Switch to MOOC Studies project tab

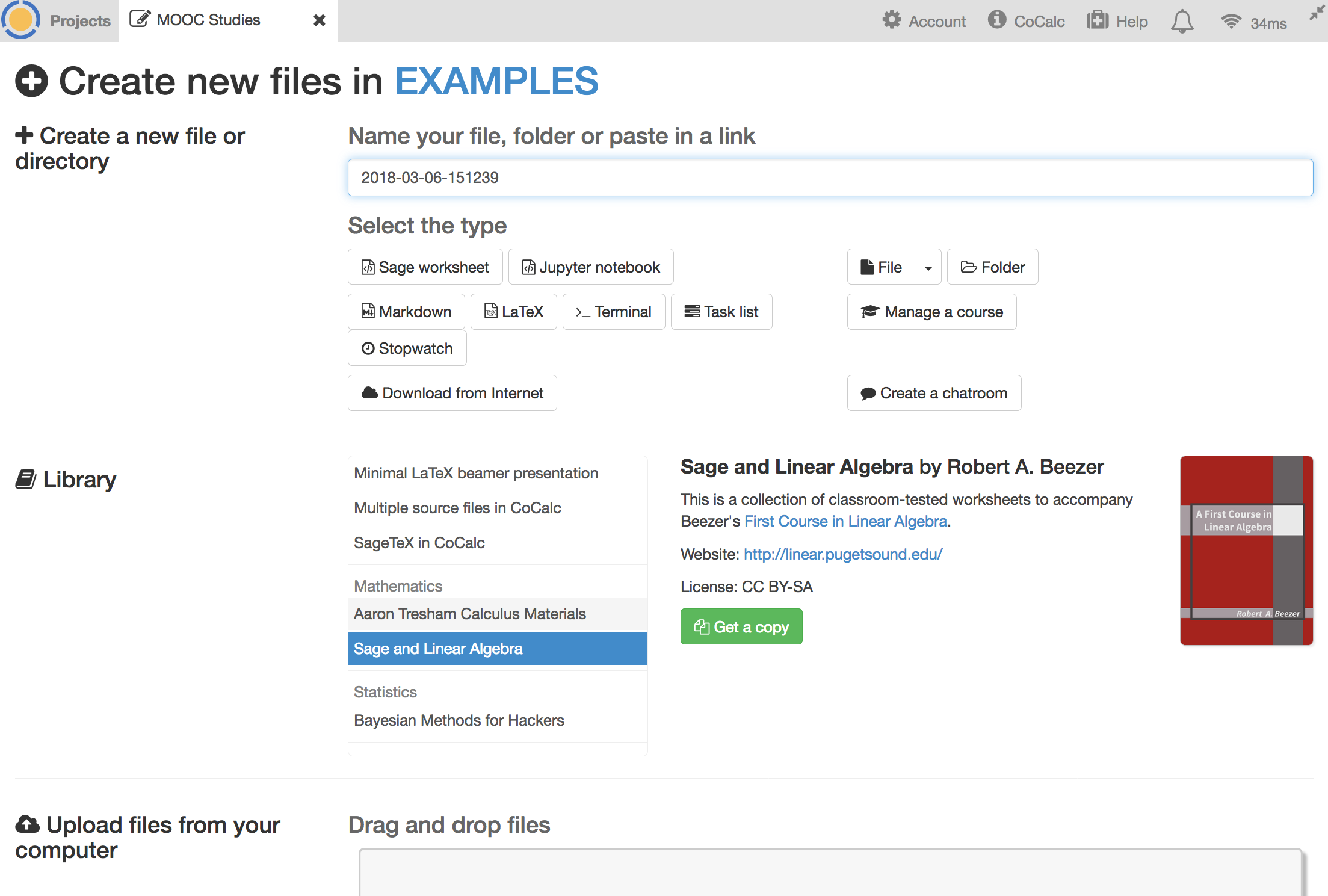tap(208, 20)
